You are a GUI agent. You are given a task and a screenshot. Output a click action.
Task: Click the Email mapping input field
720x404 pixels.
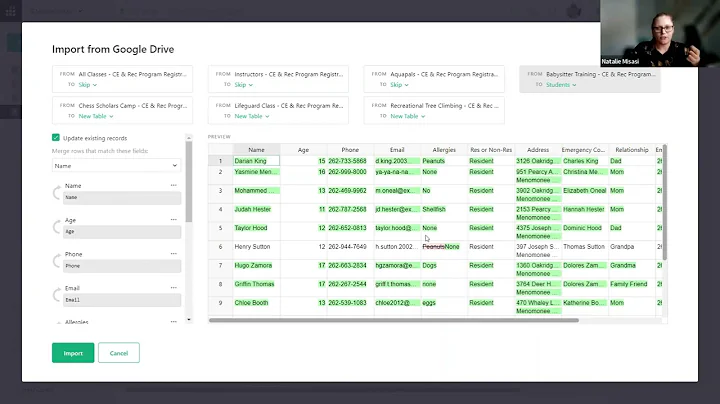point(122,300)
